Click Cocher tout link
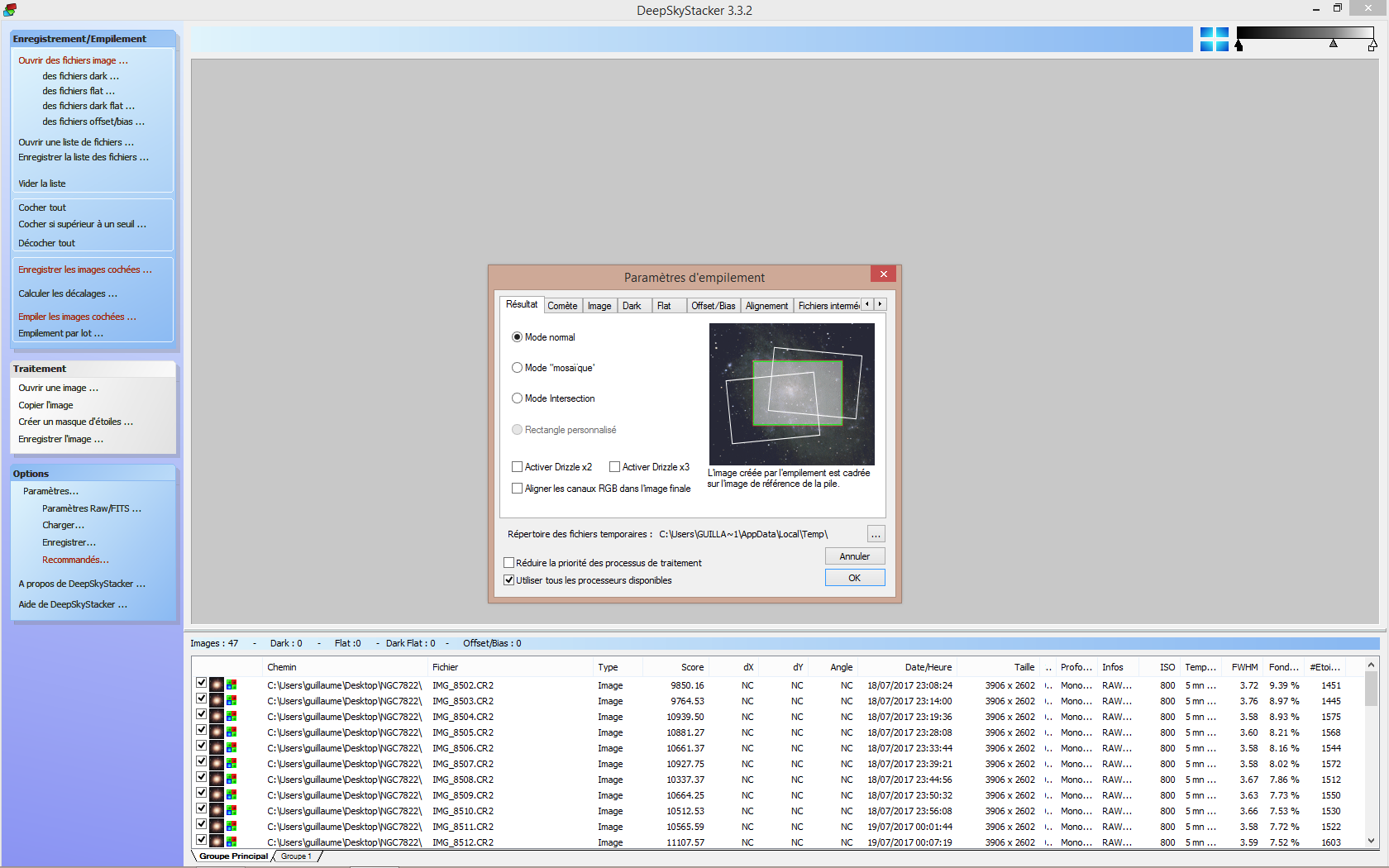1389x868 pixels. click(x=42, y=207)
